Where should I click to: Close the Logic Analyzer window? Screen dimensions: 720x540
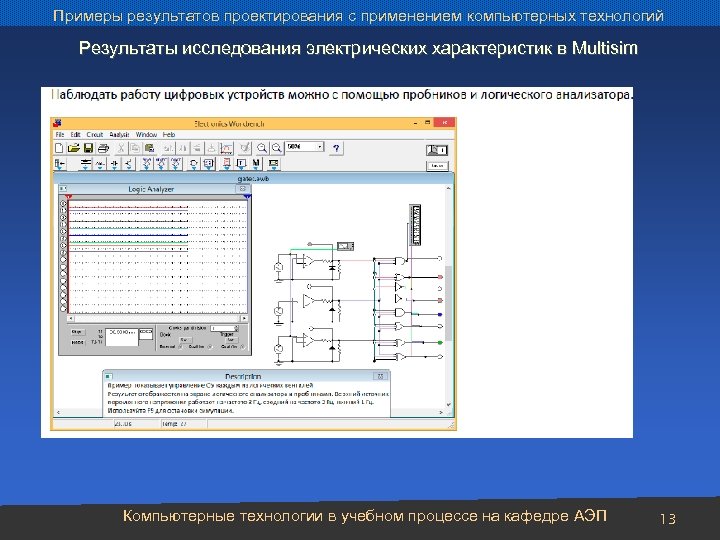242,189
